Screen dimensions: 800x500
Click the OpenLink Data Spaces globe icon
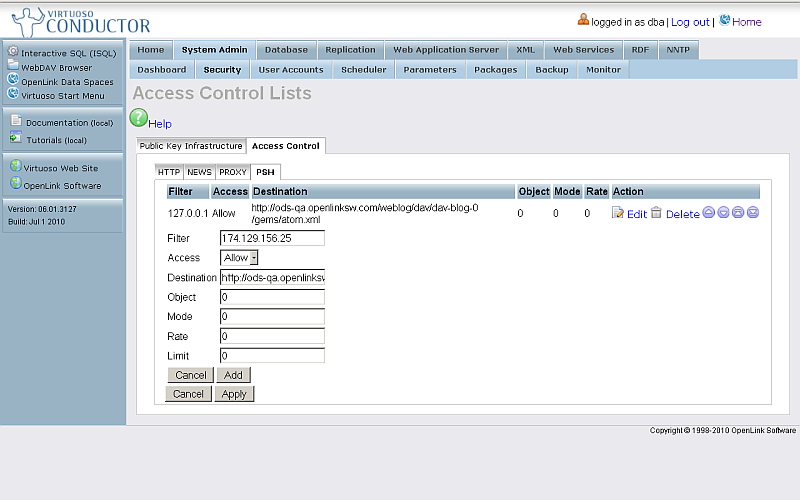pos(13,80)
